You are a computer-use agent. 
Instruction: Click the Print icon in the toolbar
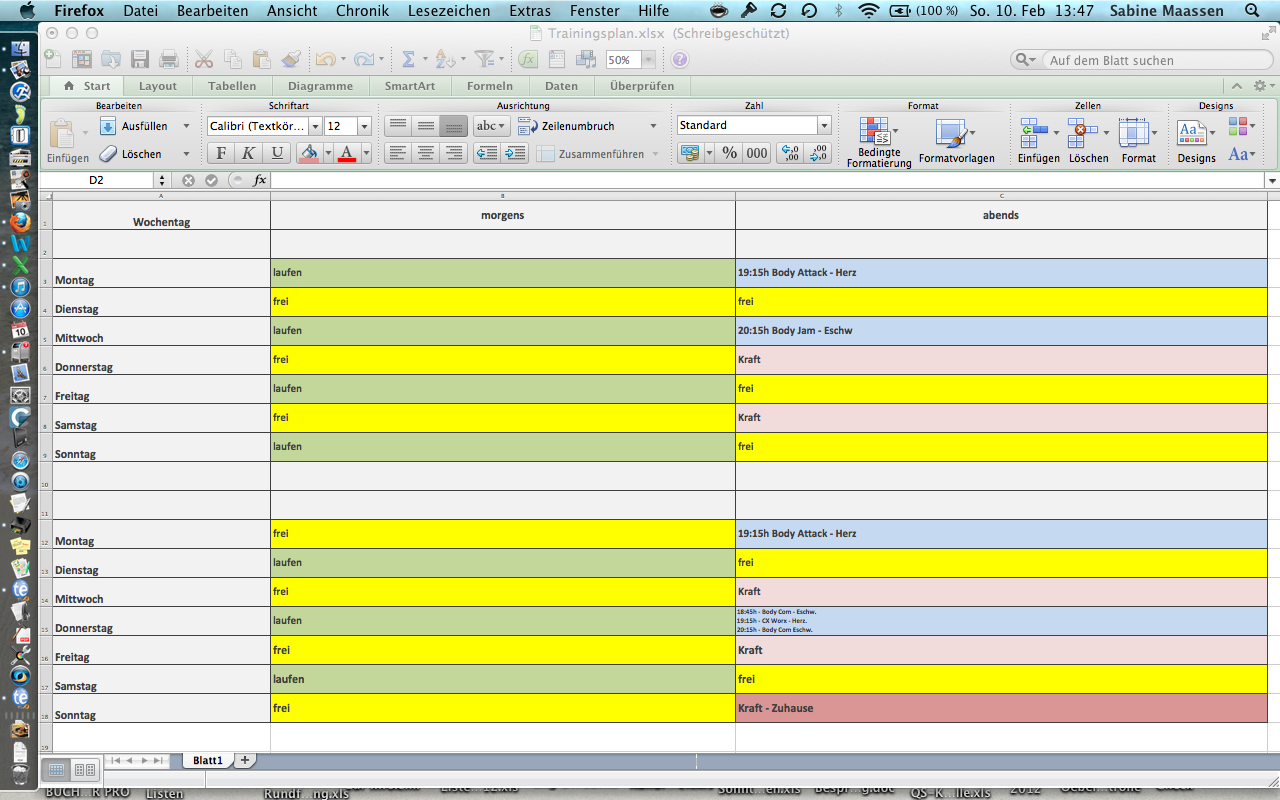[169, 59]
